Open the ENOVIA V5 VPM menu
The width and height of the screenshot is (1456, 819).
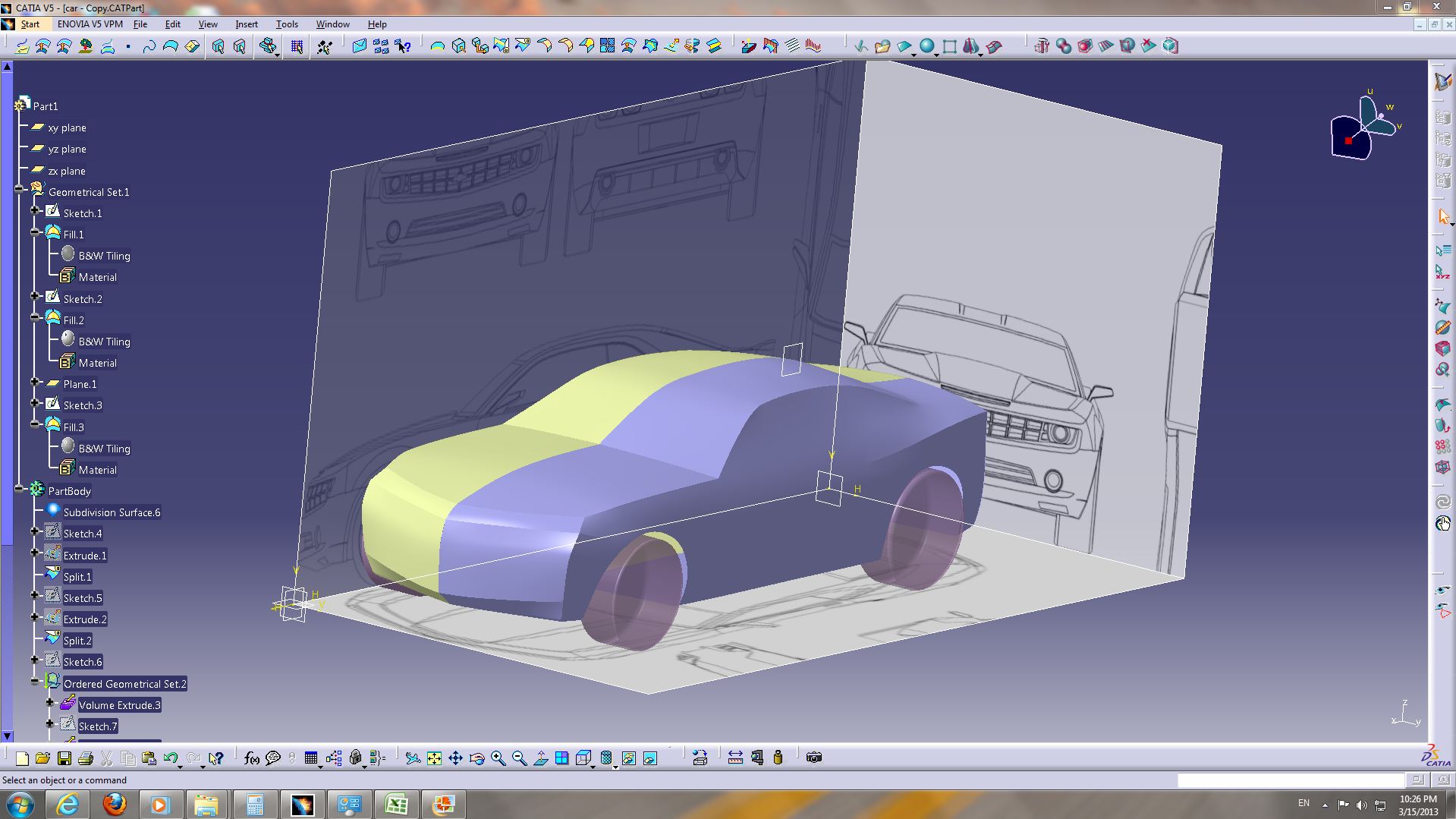(90, 24)
